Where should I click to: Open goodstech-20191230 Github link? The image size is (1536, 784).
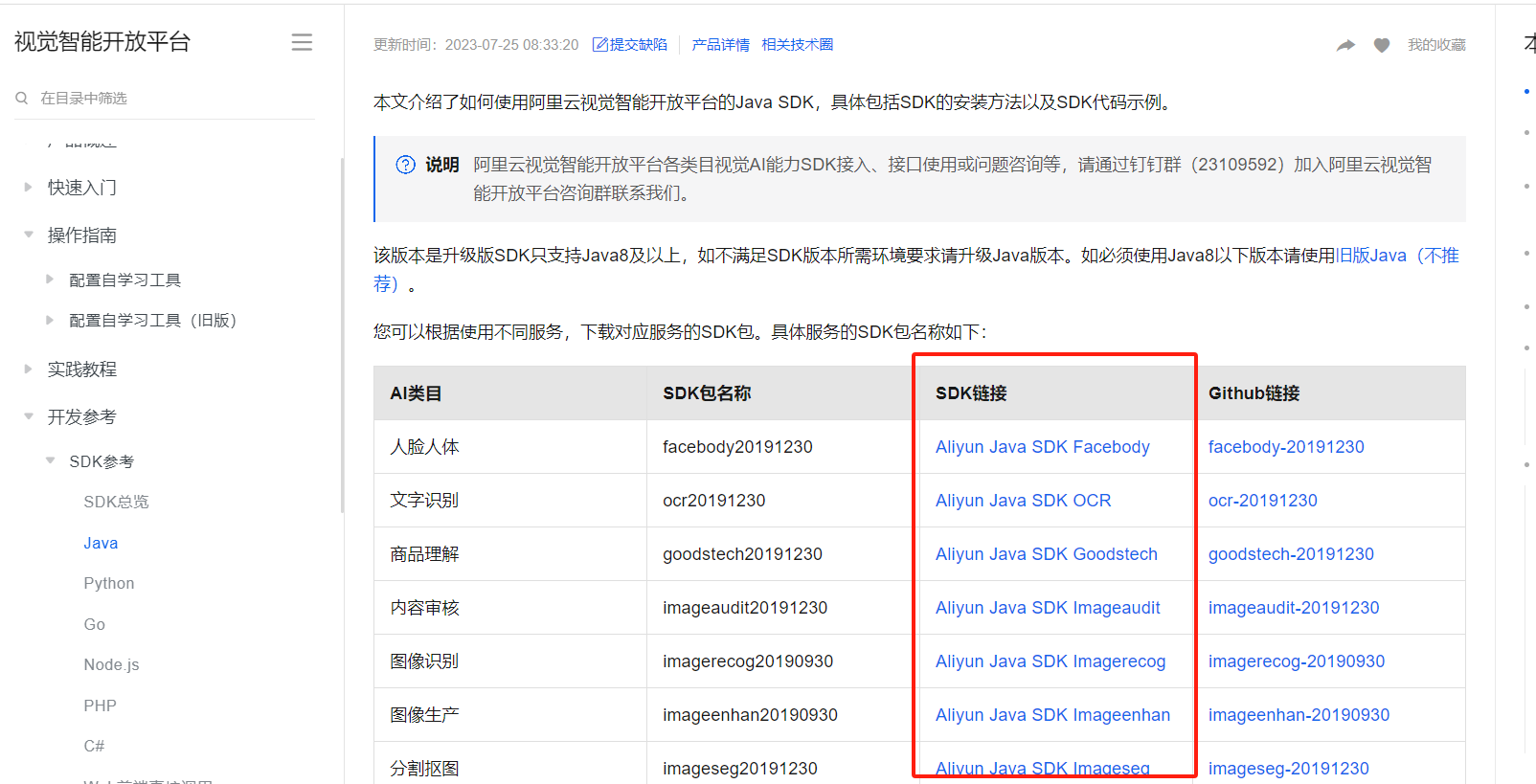point(1291,554)
